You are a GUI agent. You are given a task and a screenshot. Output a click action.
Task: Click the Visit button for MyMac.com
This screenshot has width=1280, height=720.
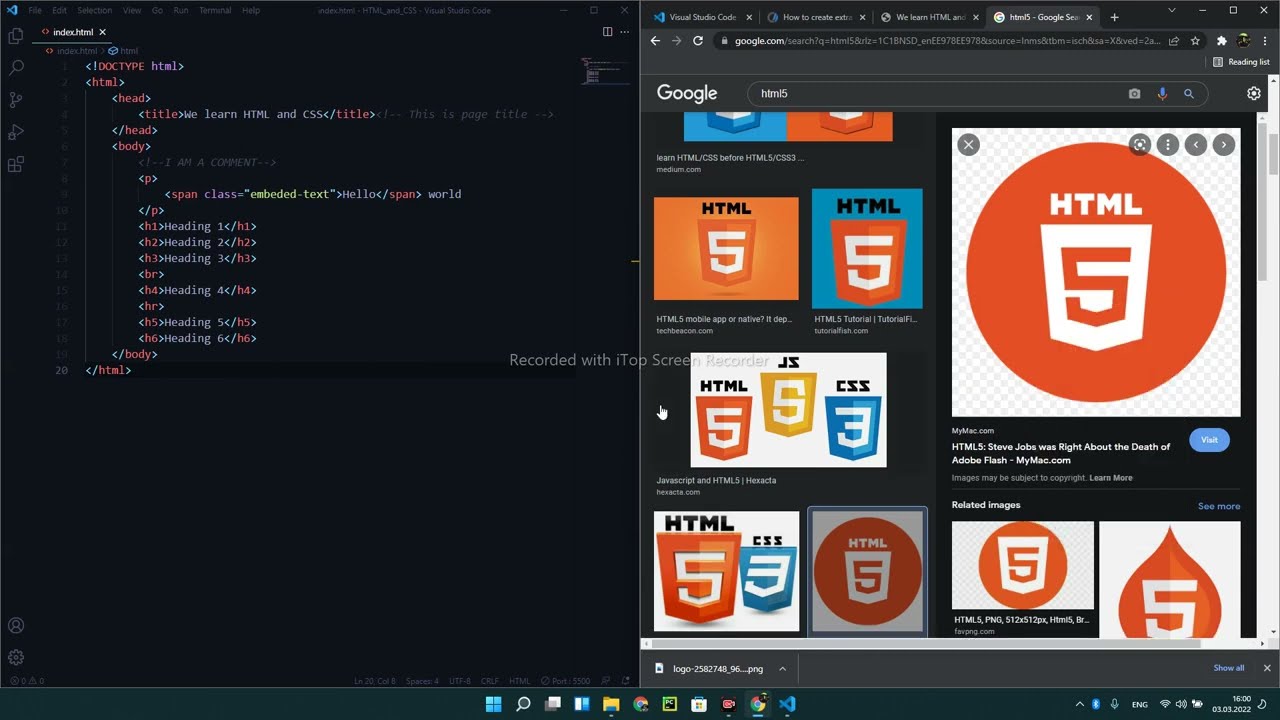click(1209, 440)
